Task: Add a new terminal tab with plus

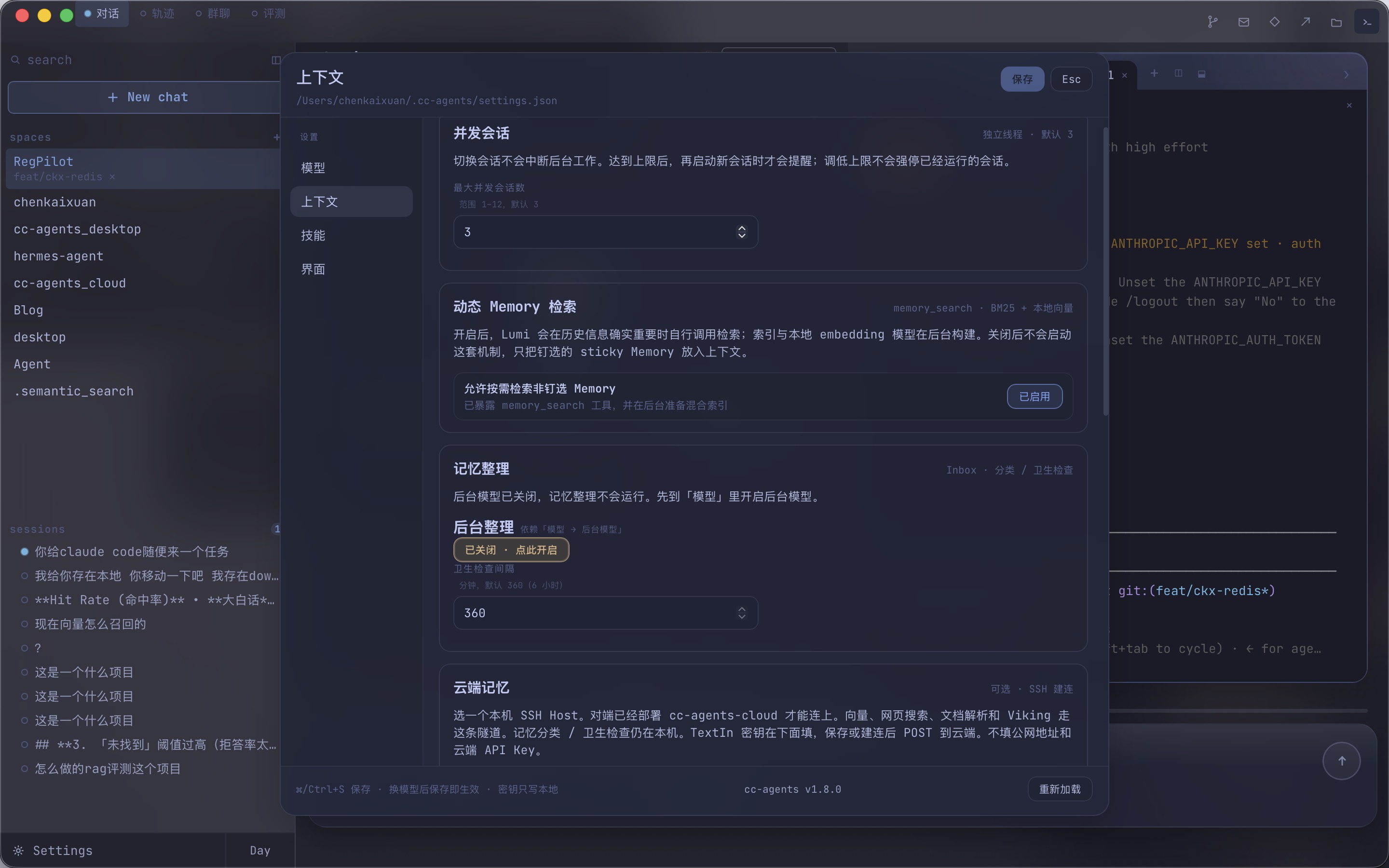Action: 1154,73
